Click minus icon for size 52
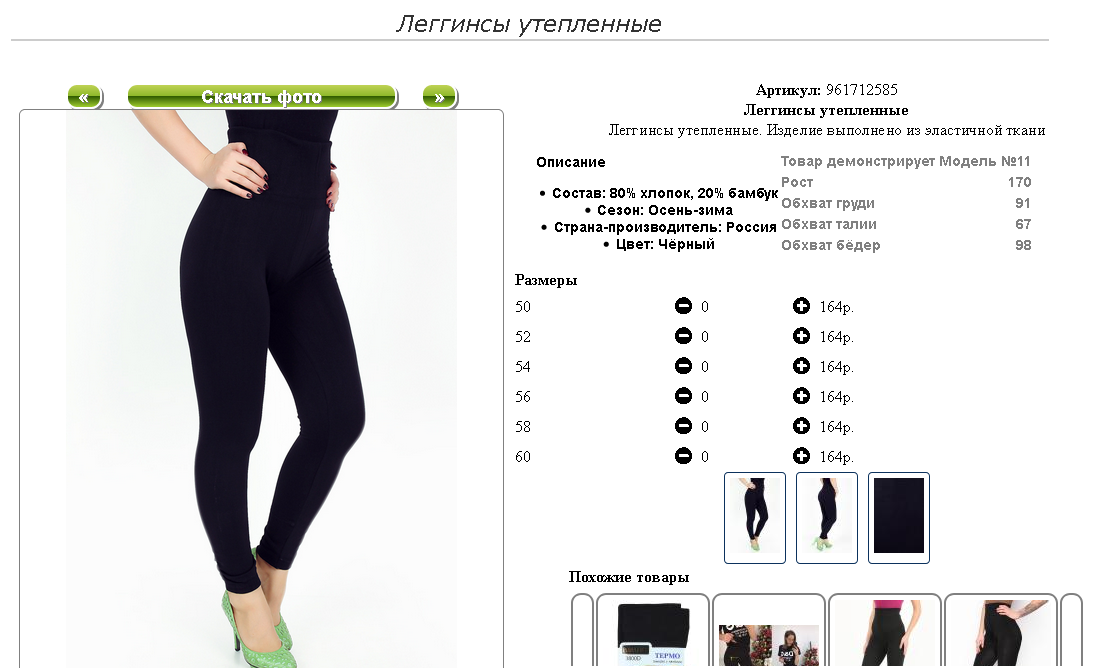The image size is (1109, 668). (683, 335)
